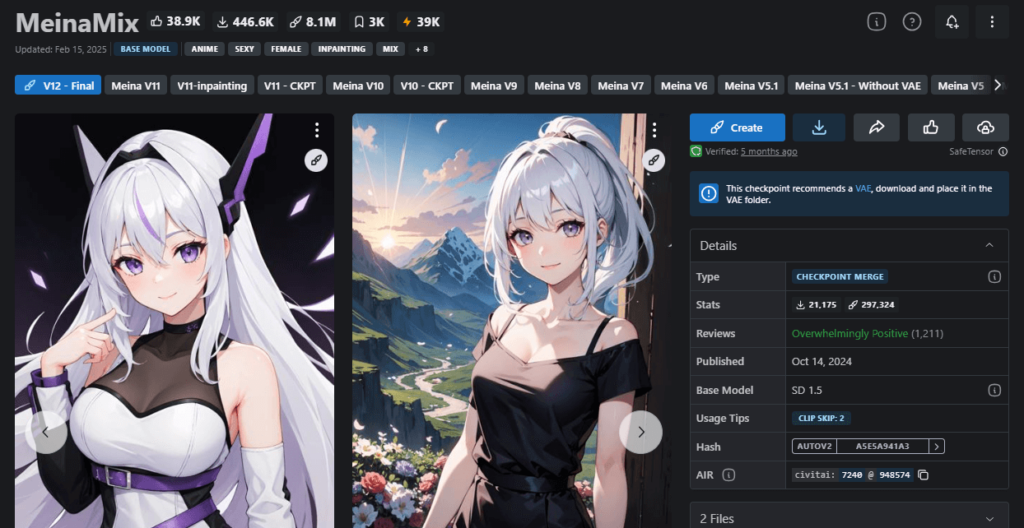
Task: Click the notification bell subscribe icon
Action: coord(952,22)
